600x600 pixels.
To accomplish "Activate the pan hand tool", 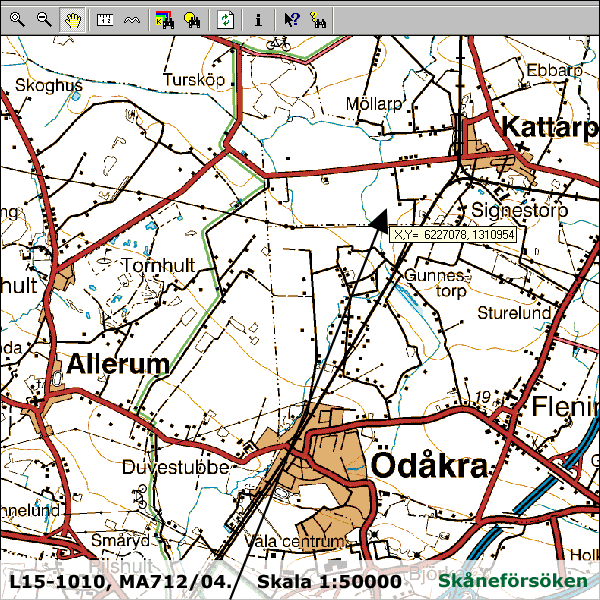I will pos(70,18).
